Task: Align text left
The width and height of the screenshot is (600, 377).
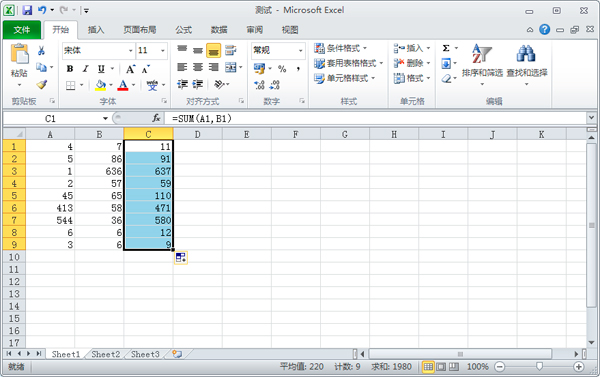Action: click(x=182, y=67)
